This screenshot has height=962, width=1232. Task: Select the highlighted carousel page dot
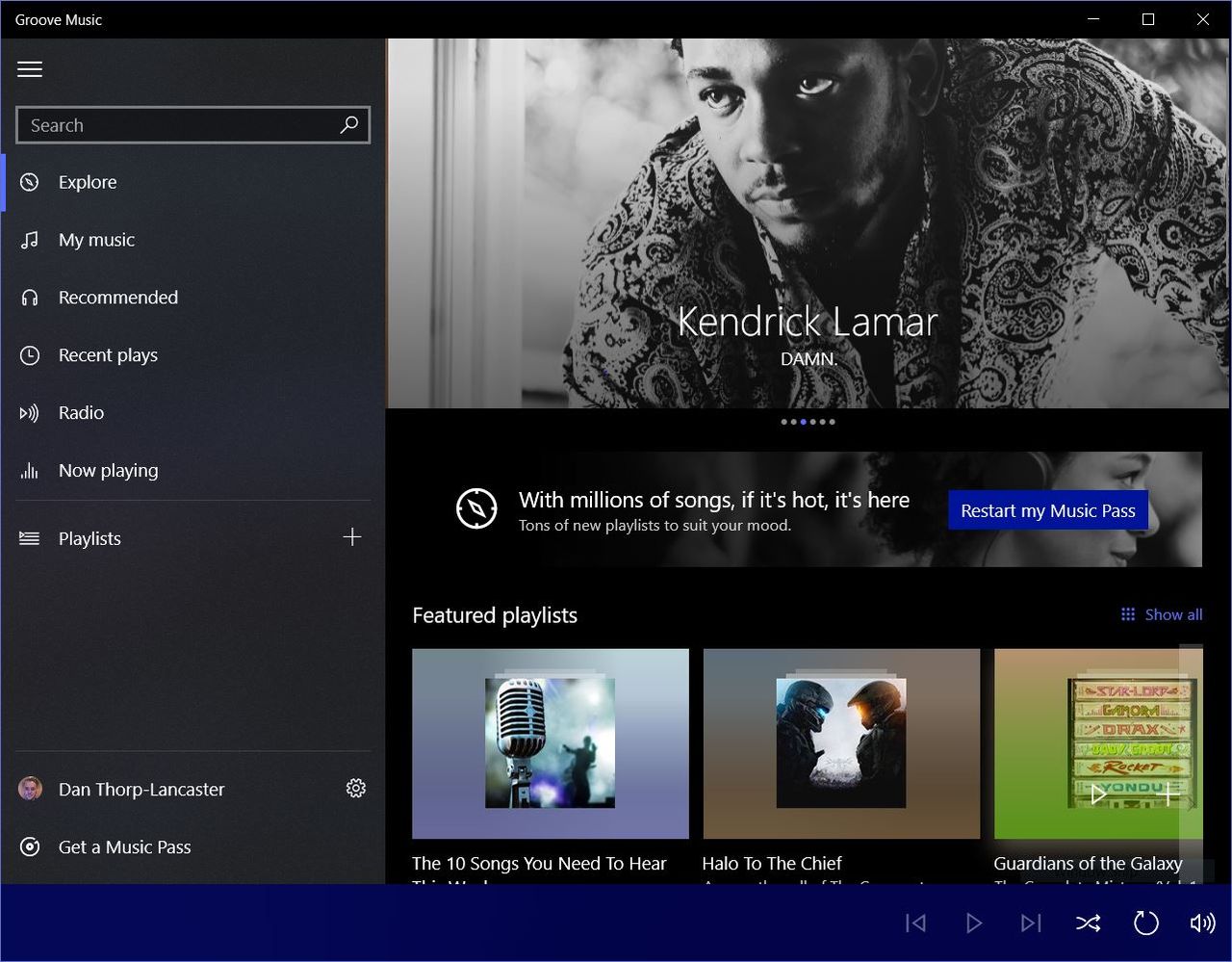pos(804,422)
